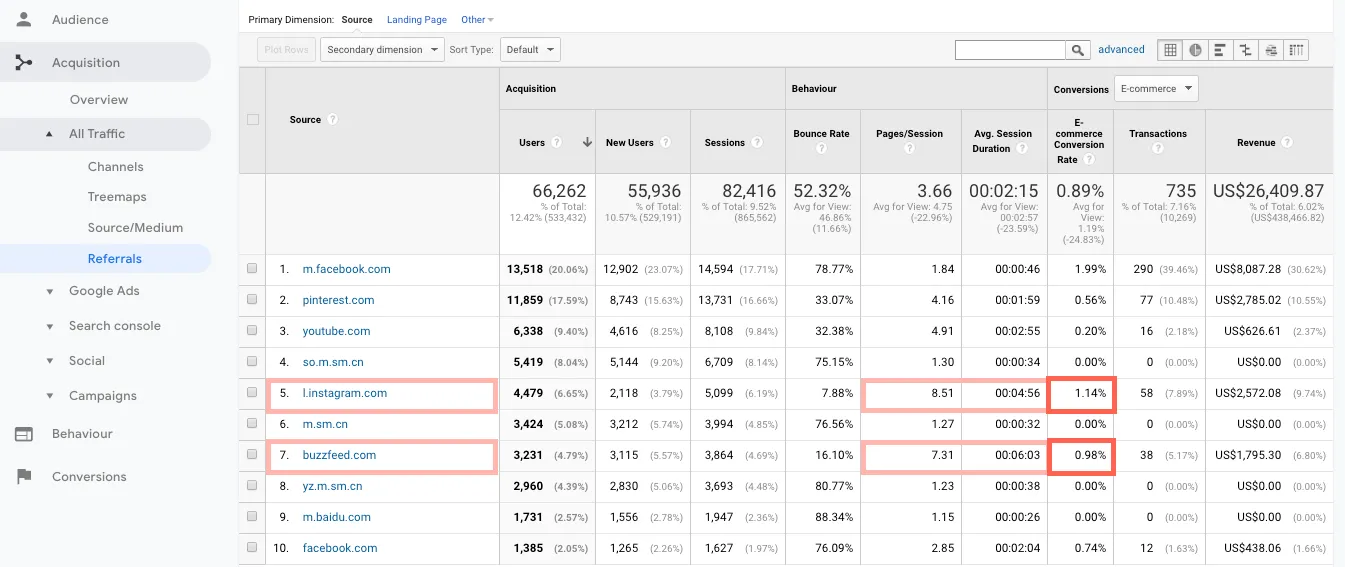Switch to the Percentage pie chart view
The height and width of the screenshot is (567, 1345).
click(x=1195, y=50)
